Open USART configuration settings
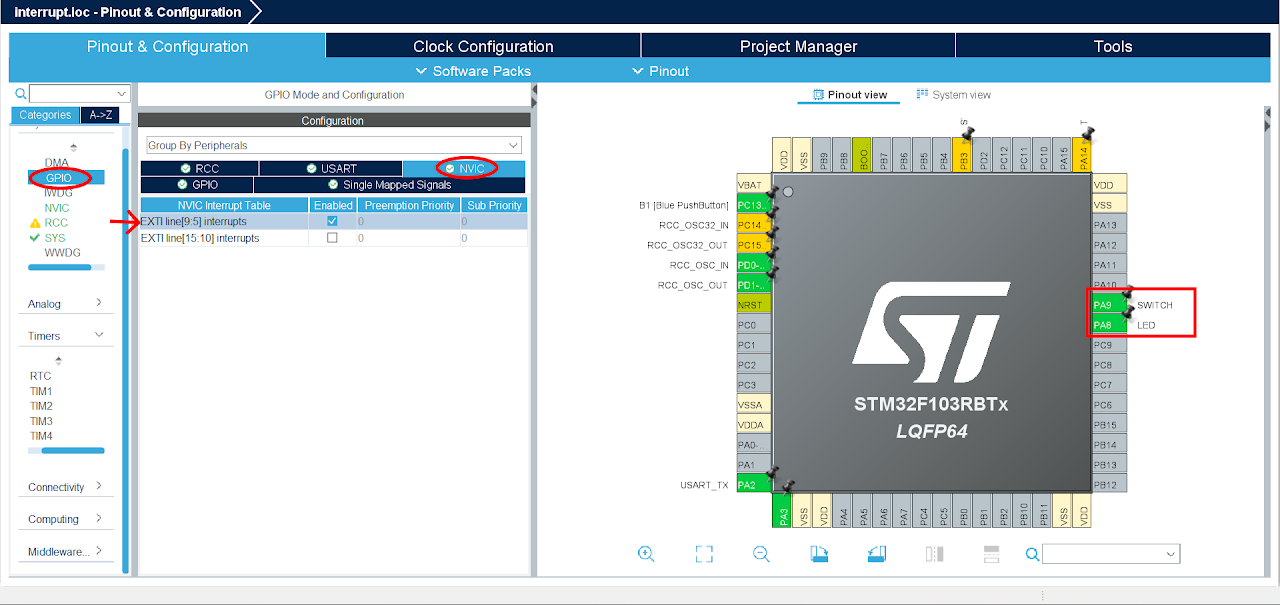Image resolution: width=1280 pixels, height=605 pixels. click(x=330, y=168)
